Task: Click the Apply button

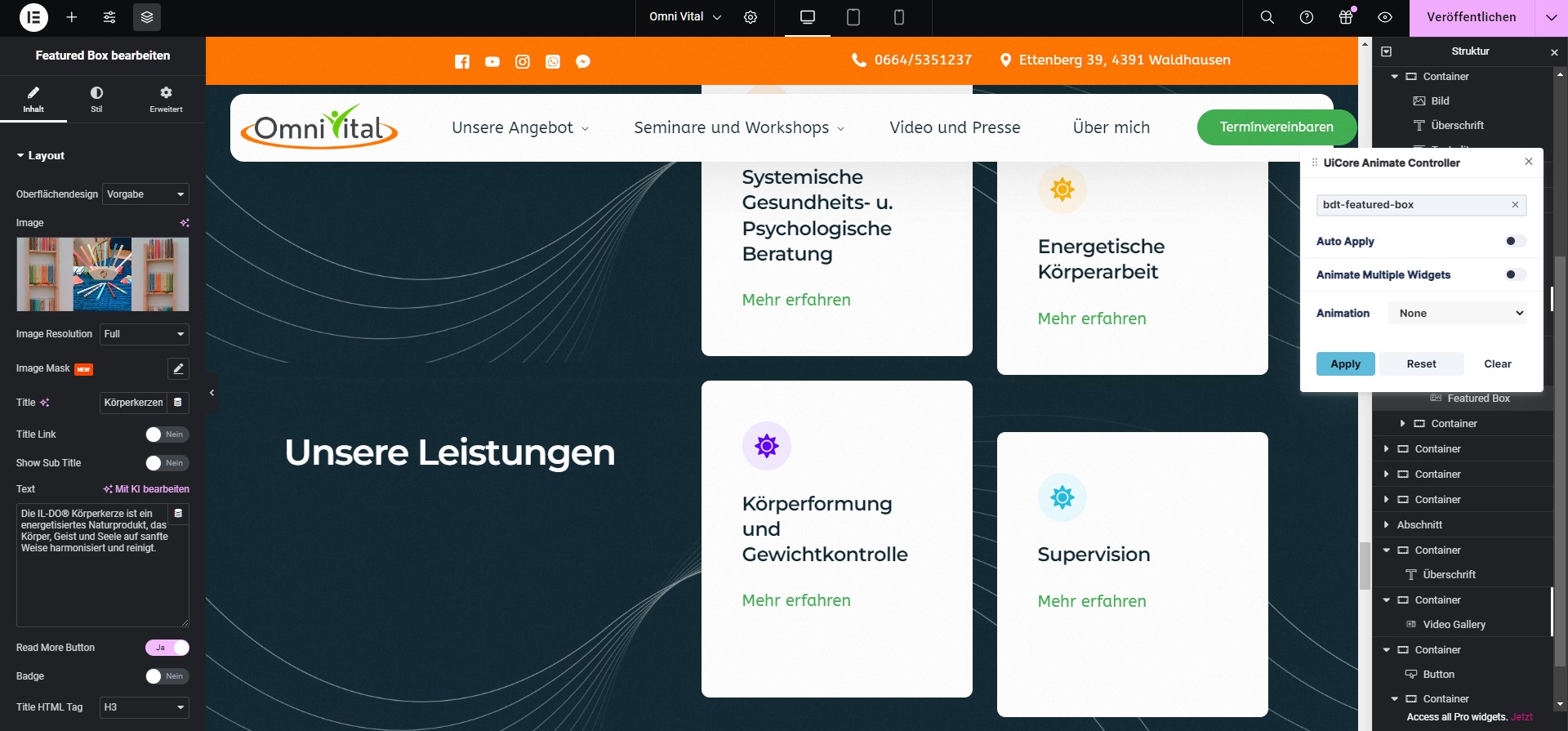Action: pos(1345,363)
